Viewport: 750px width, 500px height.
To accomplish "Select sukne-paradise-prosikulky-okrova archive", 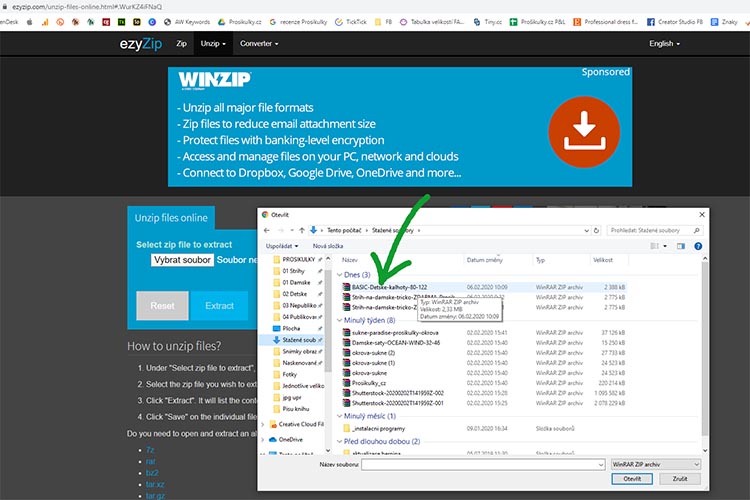I will click(395, 333).
